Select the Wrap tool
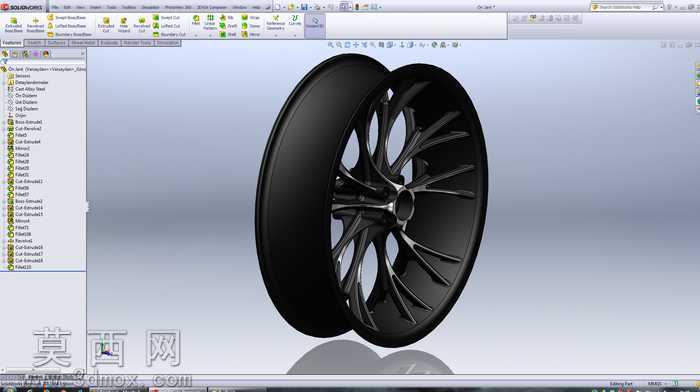The width and height of the screenshot is (700, 392). tap(250, 17)
